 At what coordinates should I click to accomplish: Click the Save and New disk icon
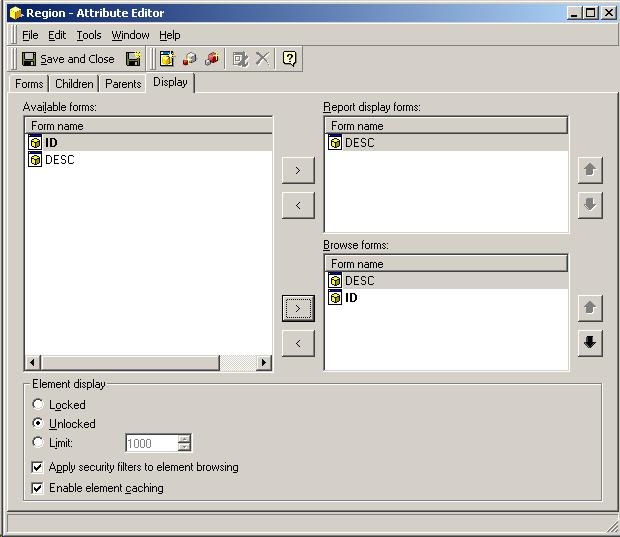point(133,59)
